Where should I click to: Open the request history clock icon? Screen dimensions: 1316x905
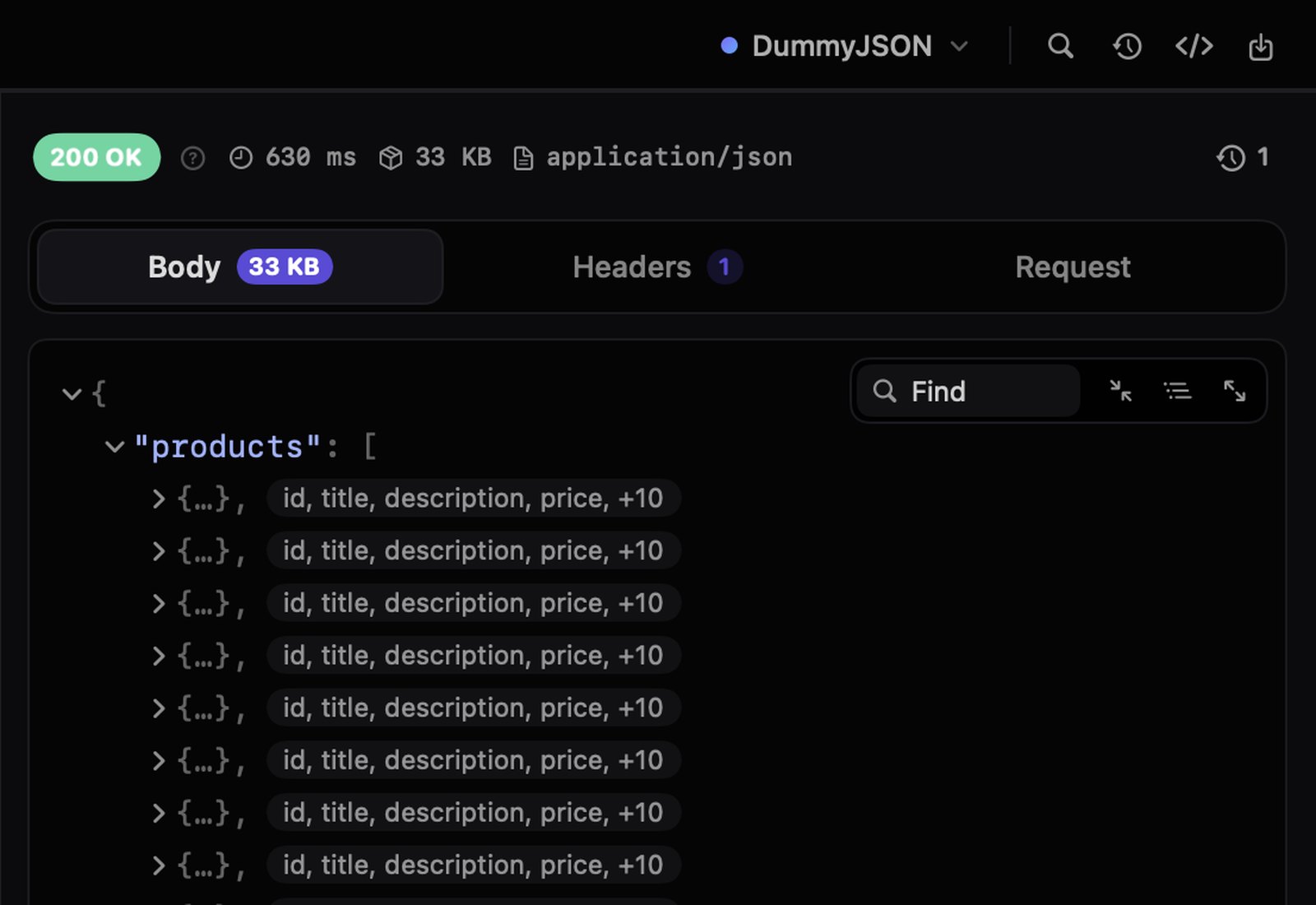(x=1127, y=46)
